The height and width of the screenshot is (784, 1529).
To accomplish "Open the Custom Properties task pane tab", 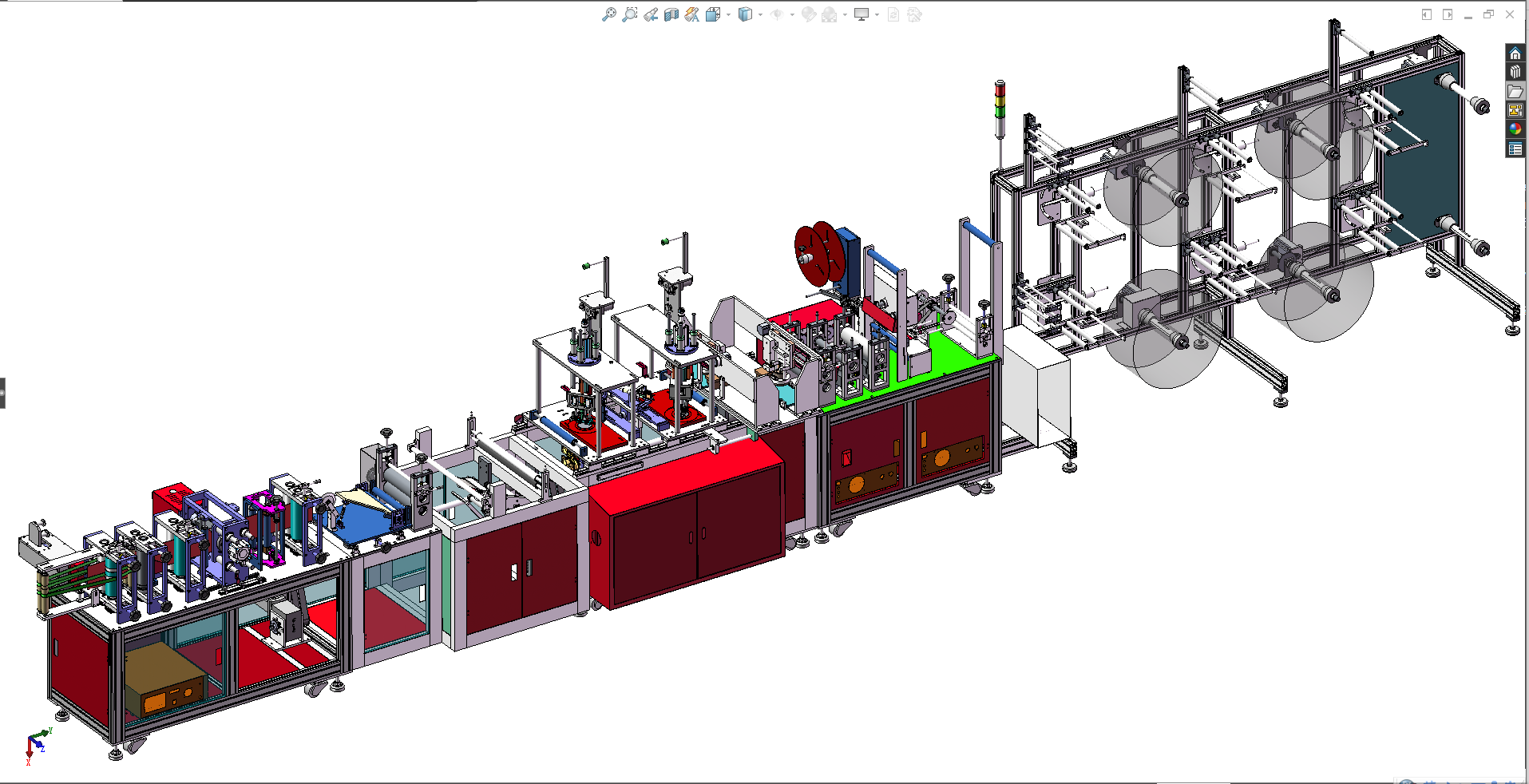I will click(x=1515, y=148).
